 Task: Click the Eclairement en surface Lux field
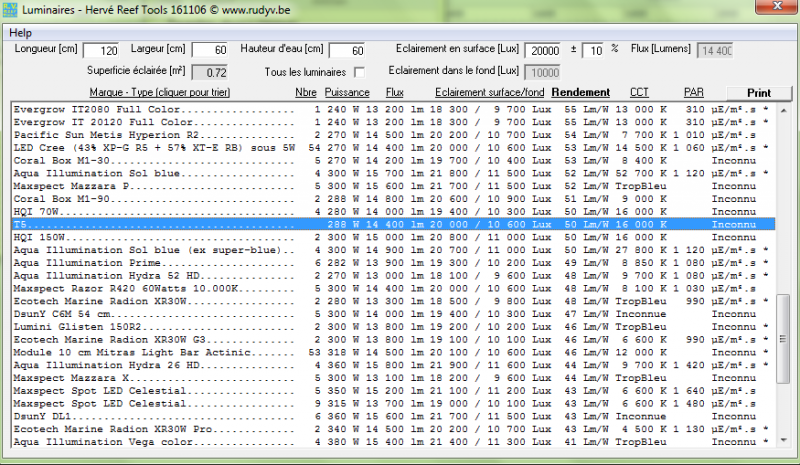(x=542, y=51)
